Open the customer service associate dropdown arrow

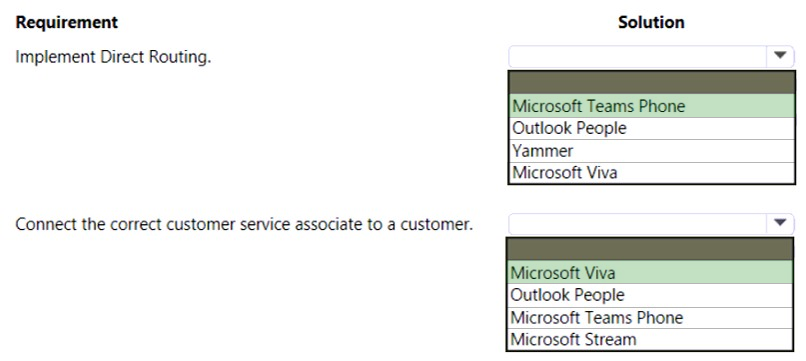click(780, 224)
